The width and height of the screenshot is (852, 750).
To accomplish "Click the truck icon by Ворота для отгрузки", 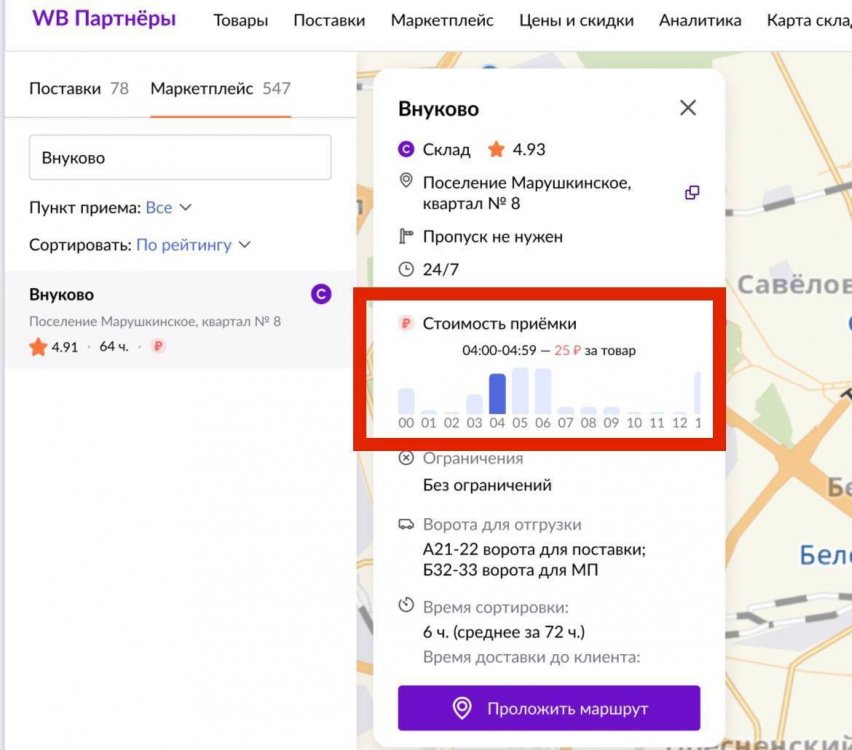I will coord(406,524).
